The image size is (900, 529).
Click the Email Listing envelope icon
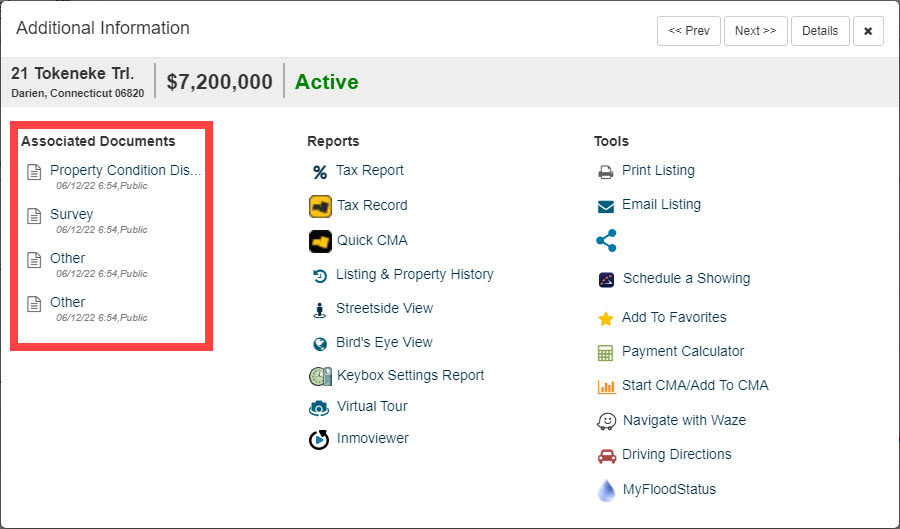606,207
